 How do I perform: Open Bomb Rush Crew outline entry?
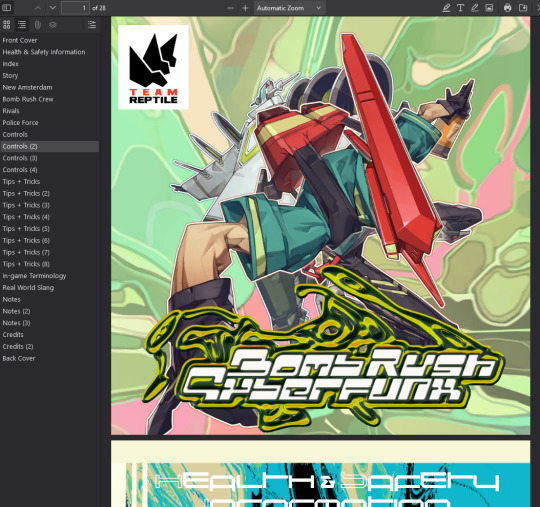coord(28,99)
